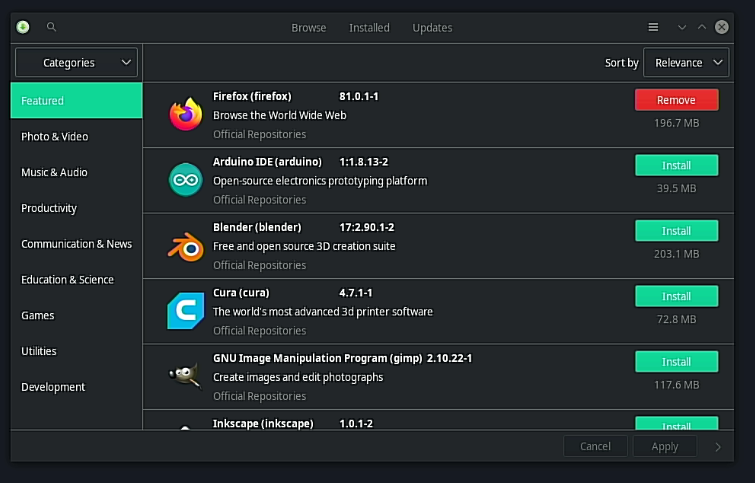Install Arduino IDE

pos(676,165)
